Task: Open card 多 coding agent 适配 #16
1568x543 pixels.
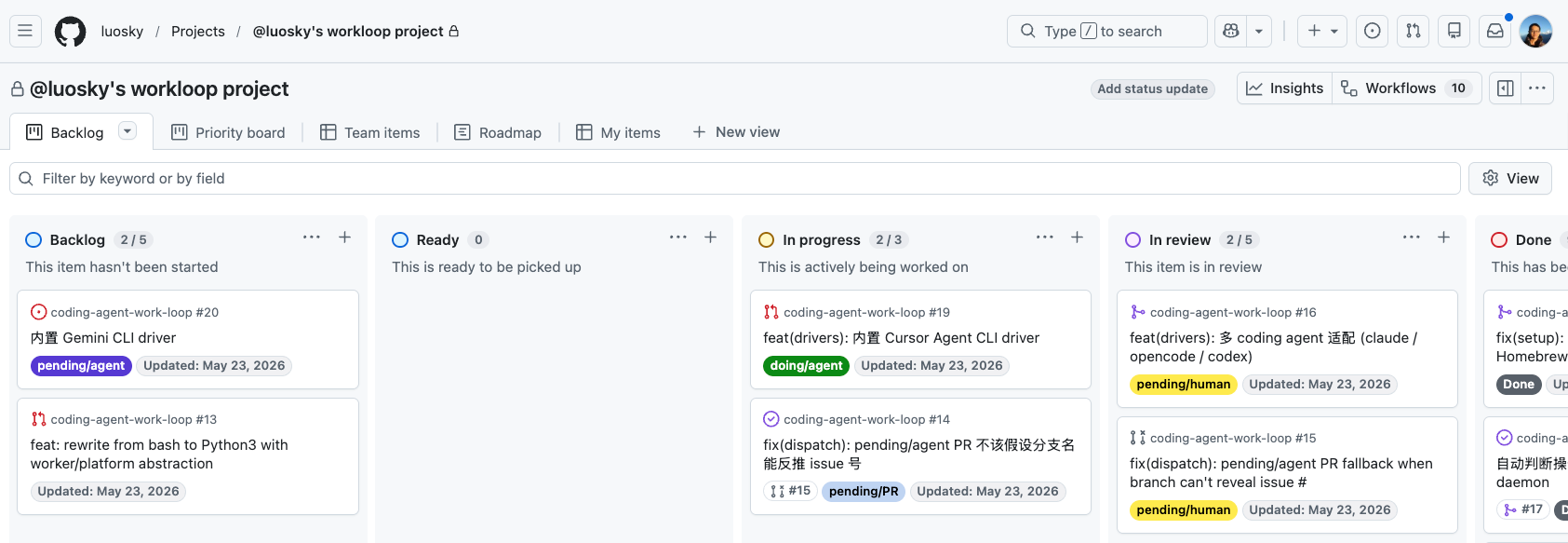Action: [x=1274, y=347]
